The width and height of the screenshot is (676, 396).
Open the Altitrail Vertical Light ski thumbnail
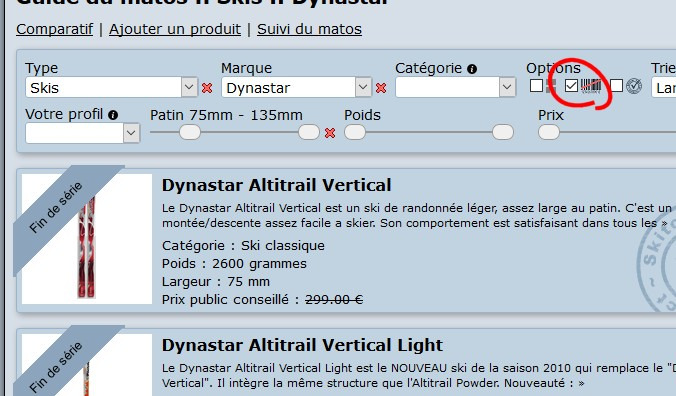87,365
